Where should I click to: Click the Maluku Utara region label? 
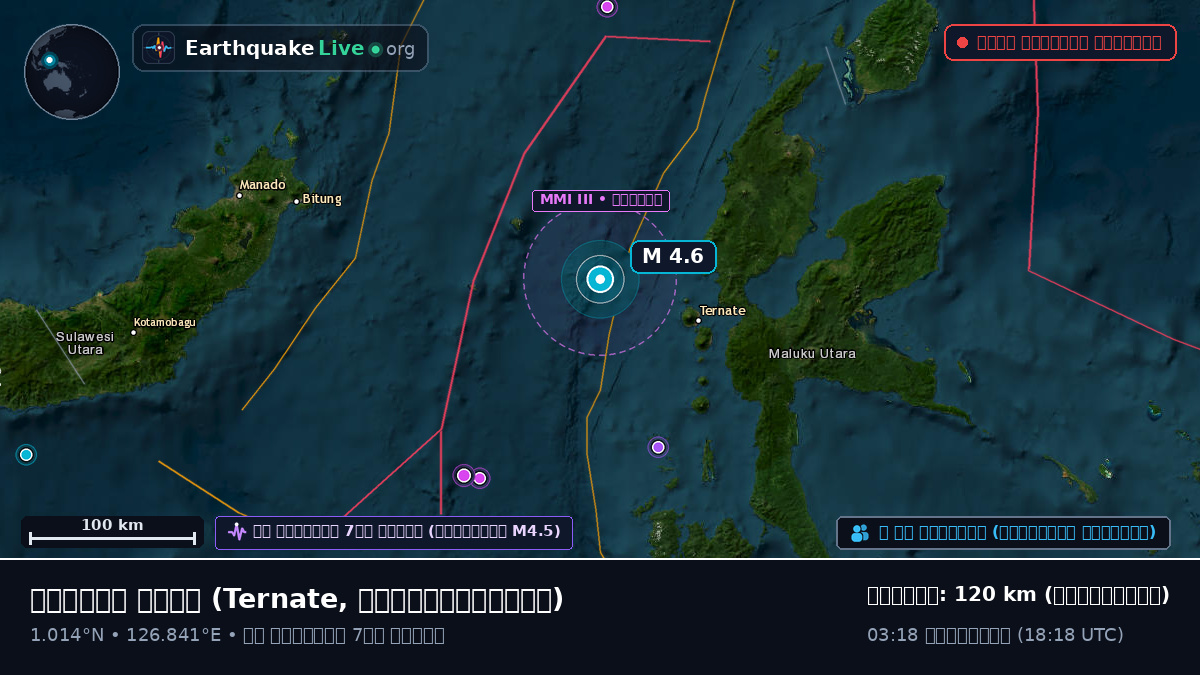click(812, 354)
